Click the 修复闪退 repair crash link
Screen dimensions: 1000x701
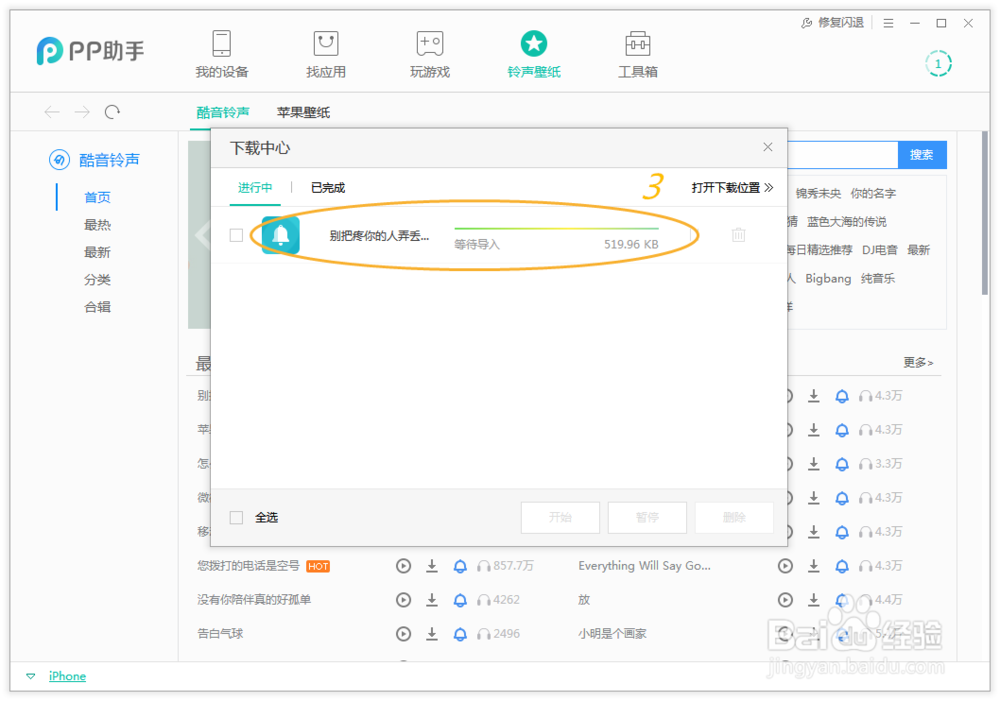832,23
